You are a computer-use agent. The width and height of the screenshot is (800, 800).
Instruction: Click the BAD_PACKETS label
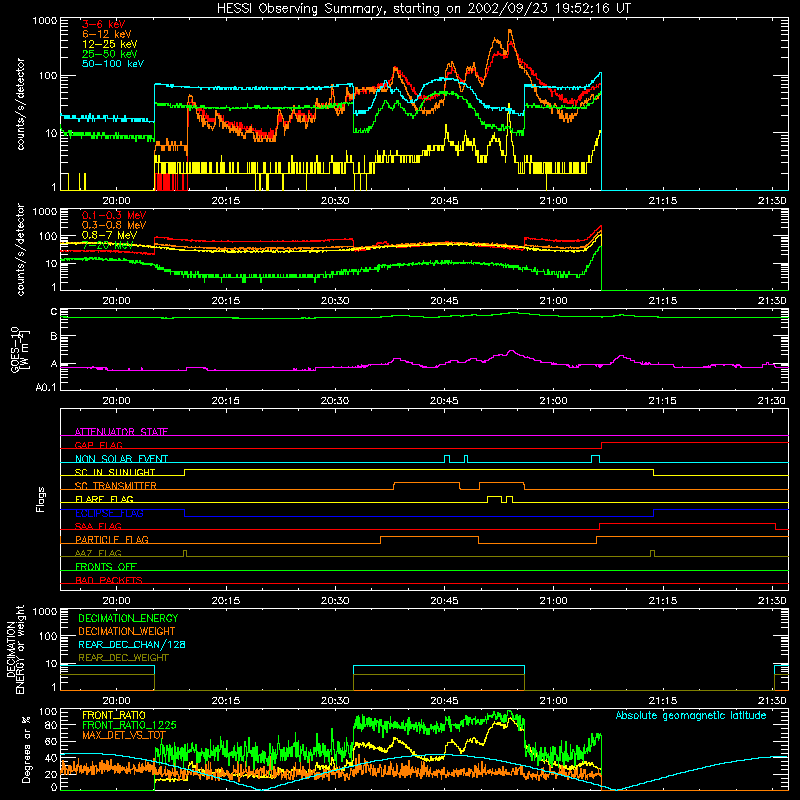point(109,580)
